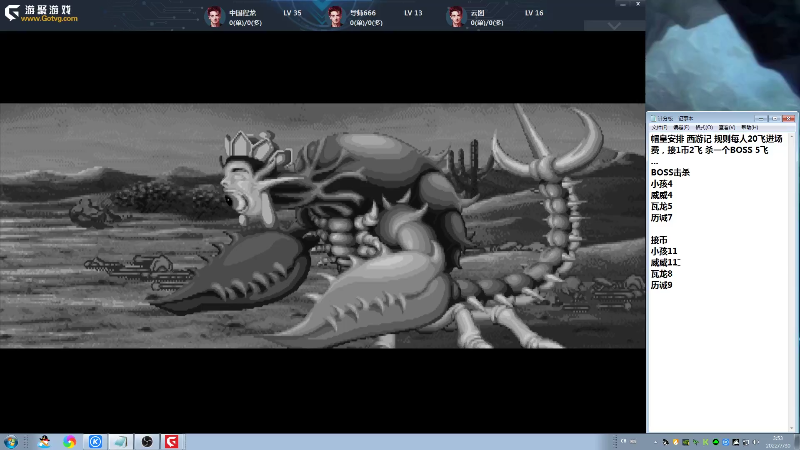Click the 游聚游戏 Gotvg logo
Image resolution: width=800 pixels, height=450 pixels.
[41, 13]
